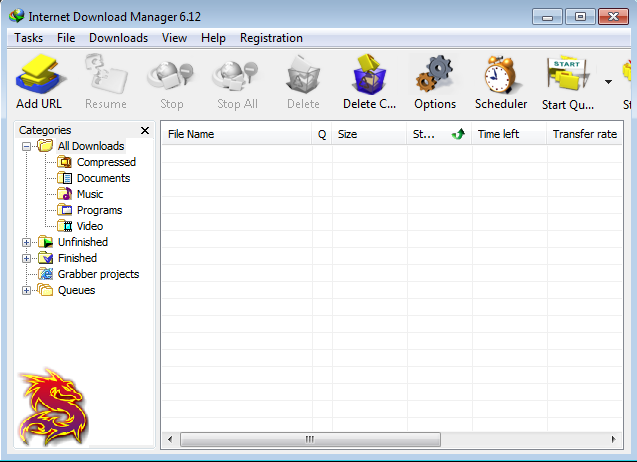Select the Video category
This screenshot has height=462, width=637.
pyautogui.click(x=90, y=226)
